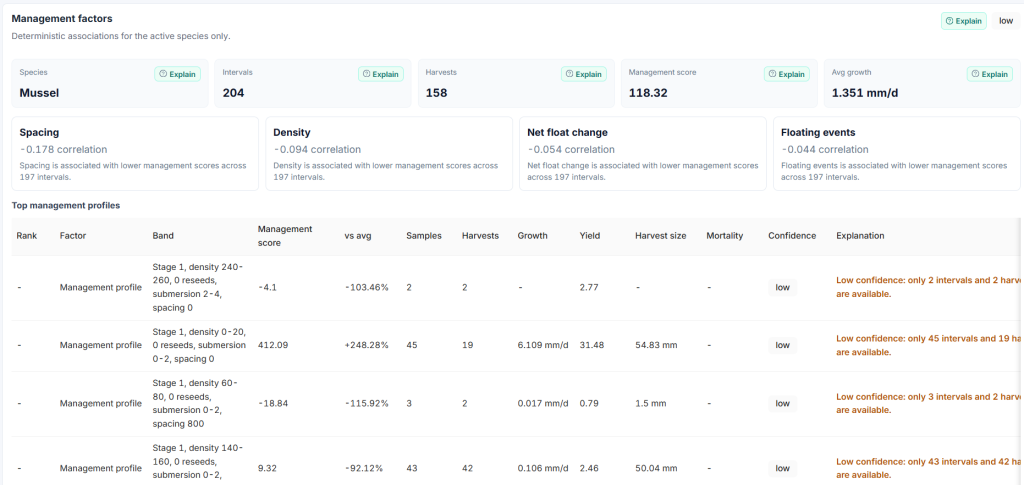Select the Spacing correlation card

coord(135,153)
